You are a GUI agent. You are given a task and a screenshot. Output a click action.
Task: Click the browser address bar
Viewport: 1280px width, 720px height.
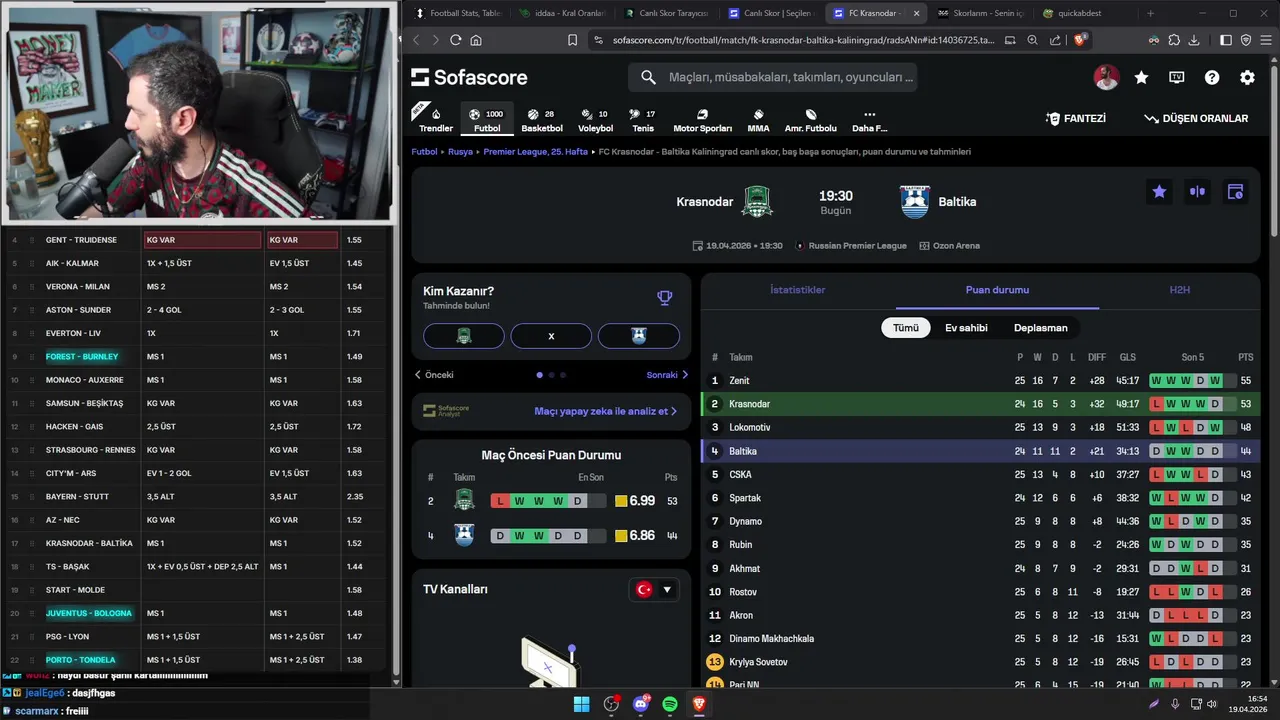(x=802, y=40)
